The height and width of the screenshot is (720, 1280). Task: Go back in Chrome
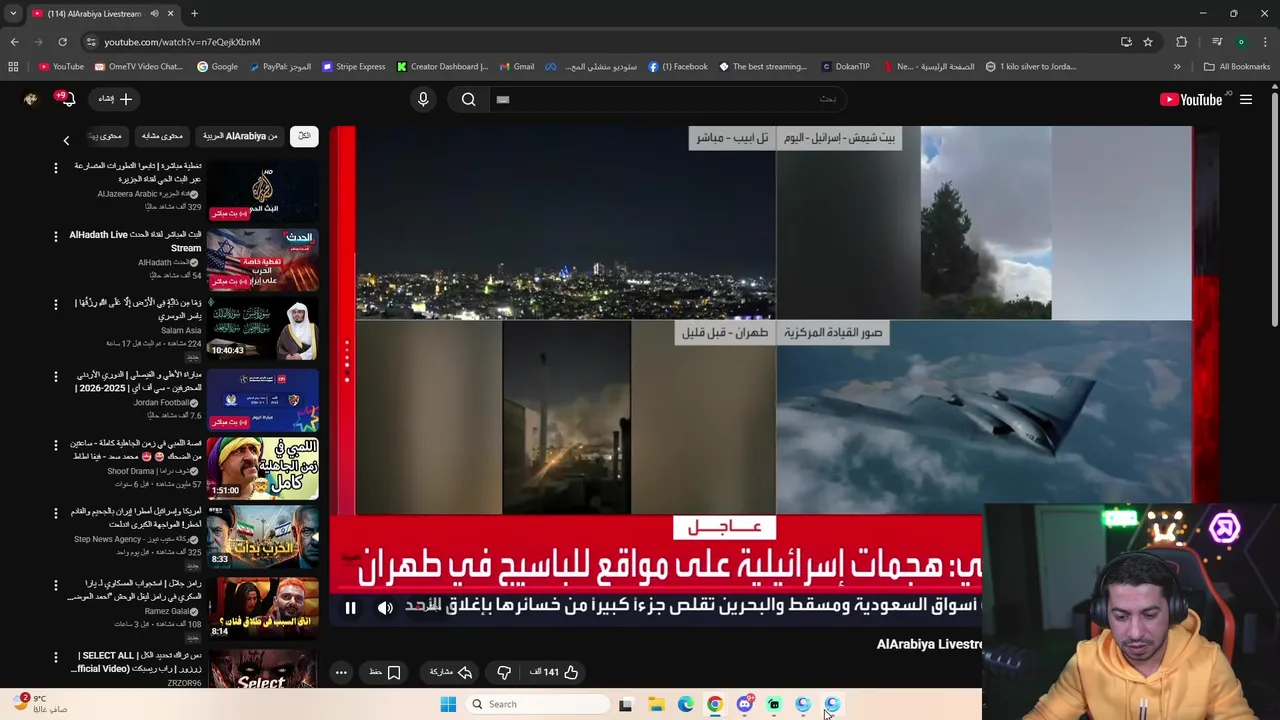(x=14, y=42)
